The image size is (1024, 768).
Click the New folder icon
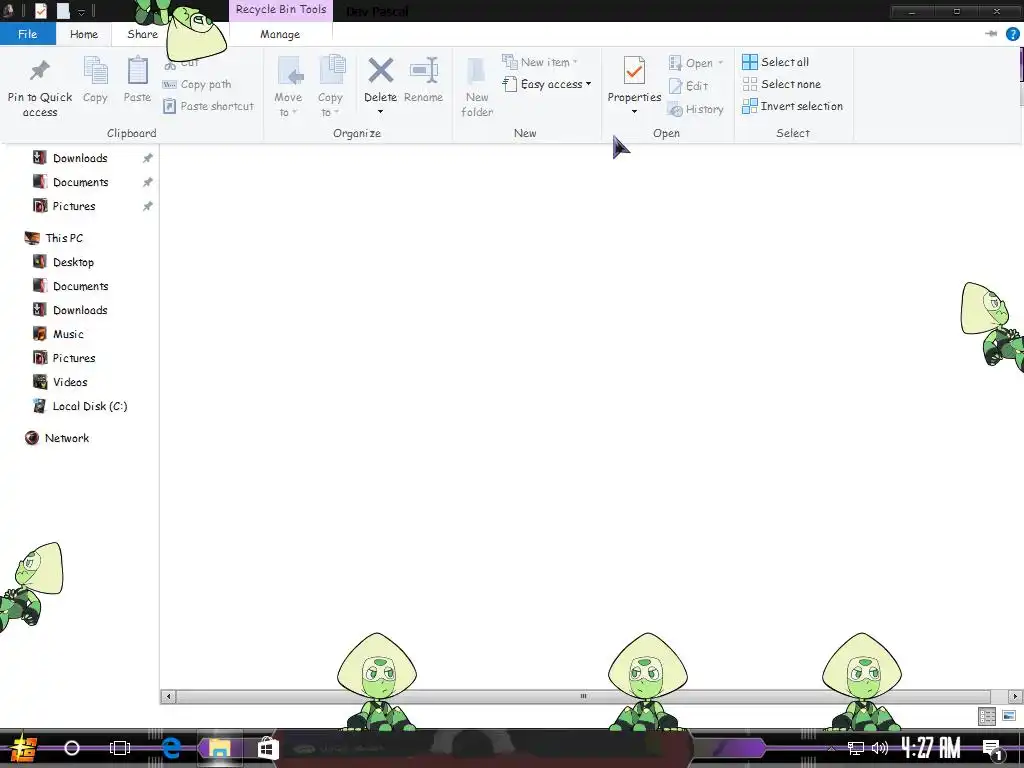point(476,72)
